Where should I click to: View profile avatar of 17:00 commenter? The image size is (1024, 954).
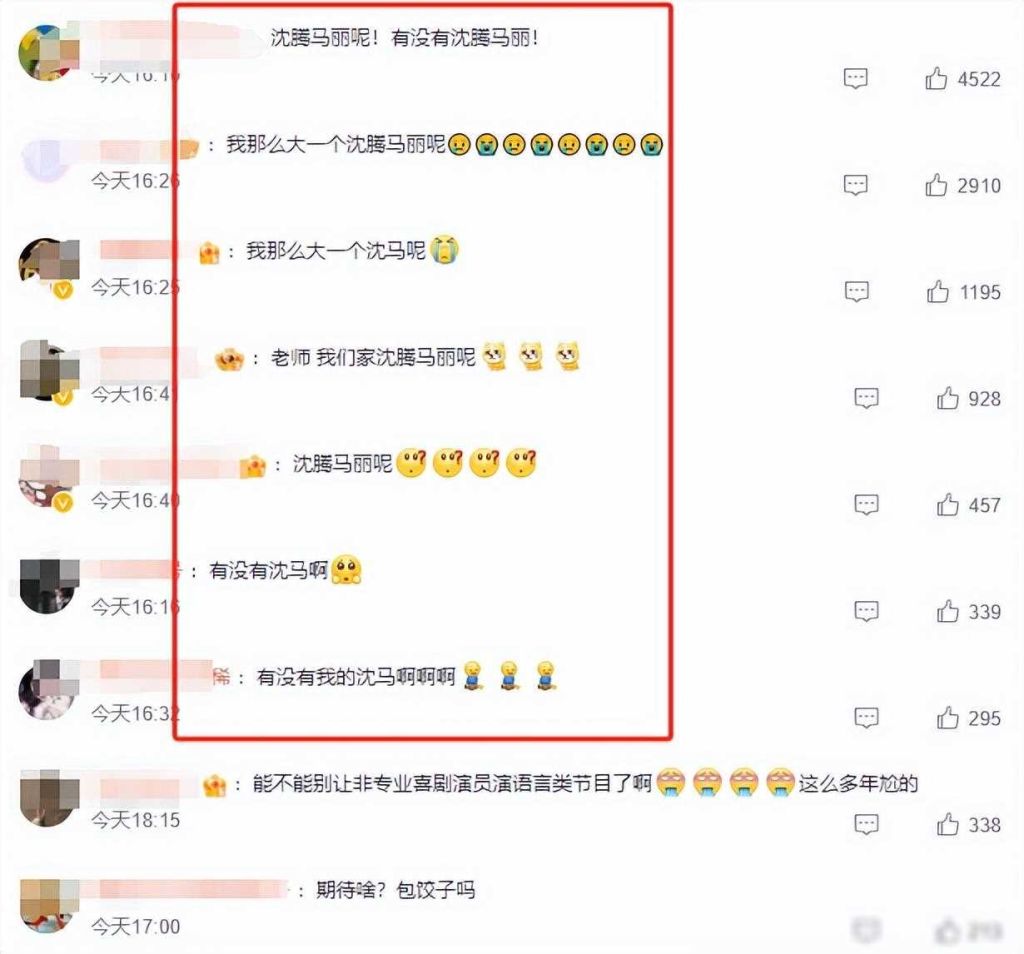[x=49, y=906]
